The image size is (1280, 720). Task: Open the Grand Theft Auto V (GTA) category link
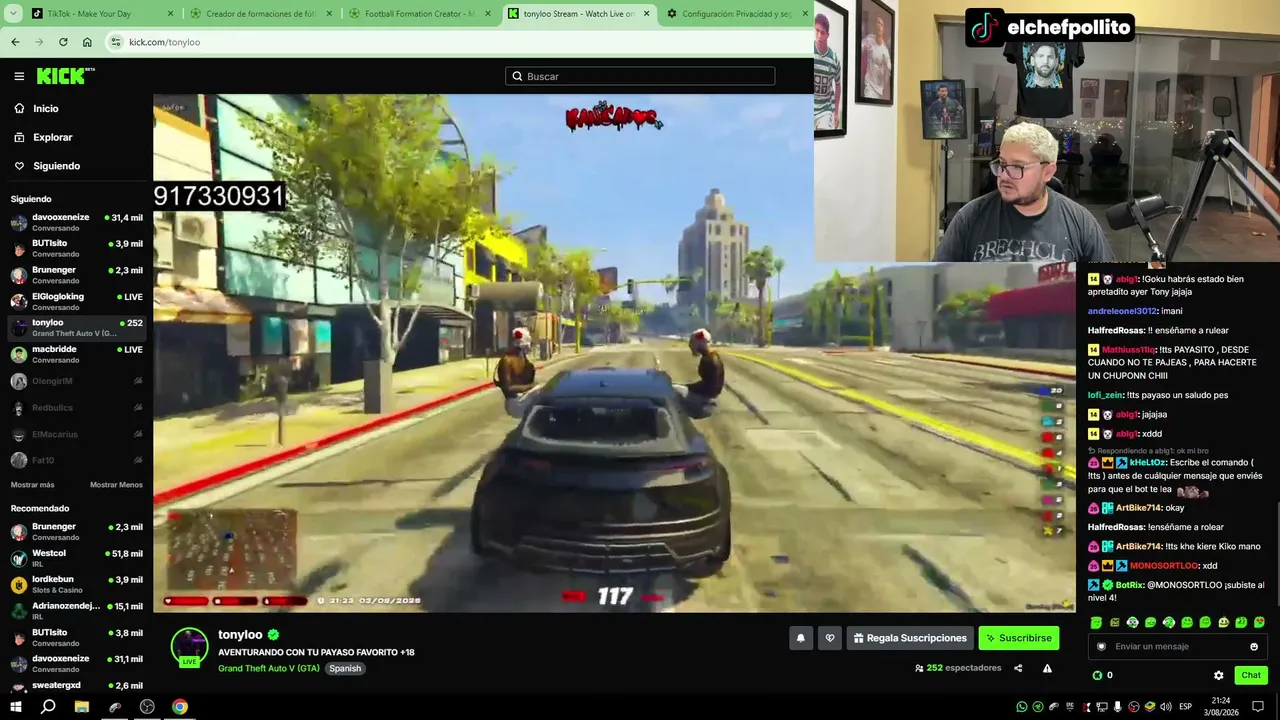[269, 668]
